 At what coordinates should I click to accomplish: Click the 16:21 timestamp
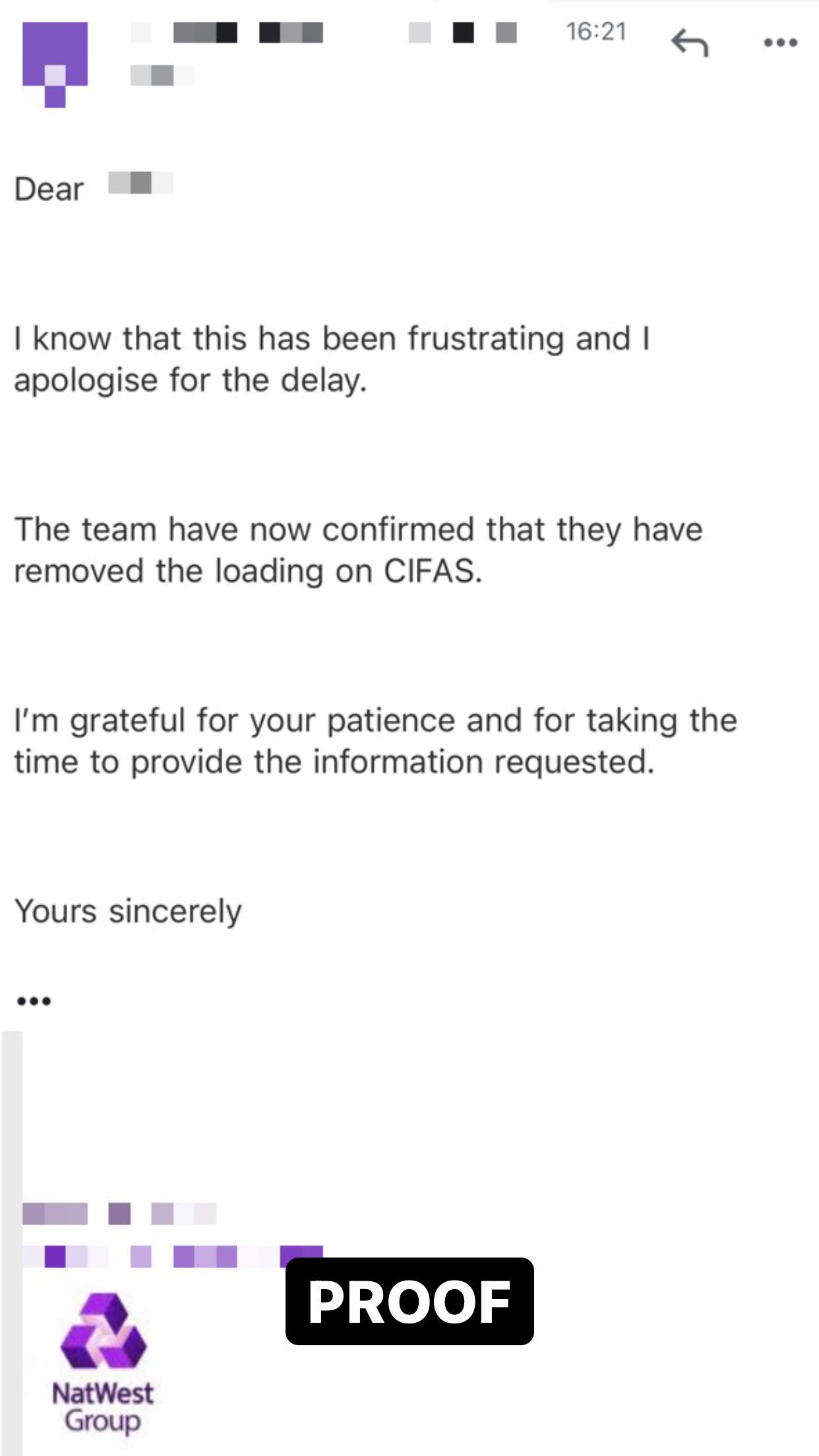tap(595, 32)
